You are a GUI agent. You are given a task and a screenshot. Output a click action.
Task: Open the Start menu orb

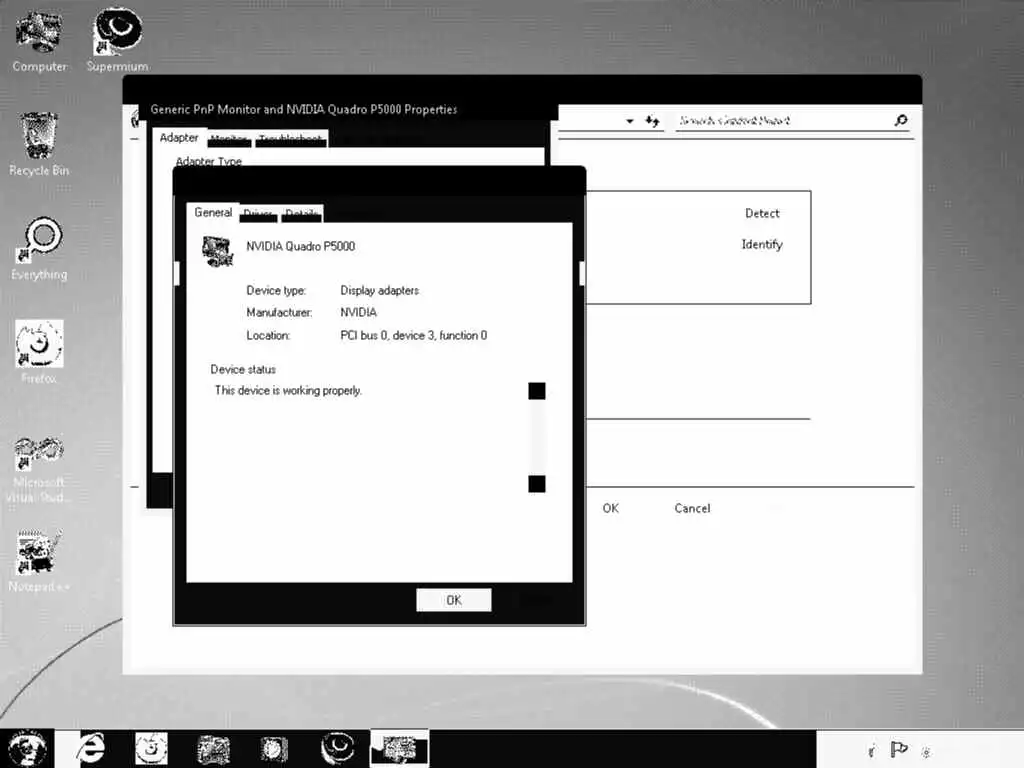27,748
